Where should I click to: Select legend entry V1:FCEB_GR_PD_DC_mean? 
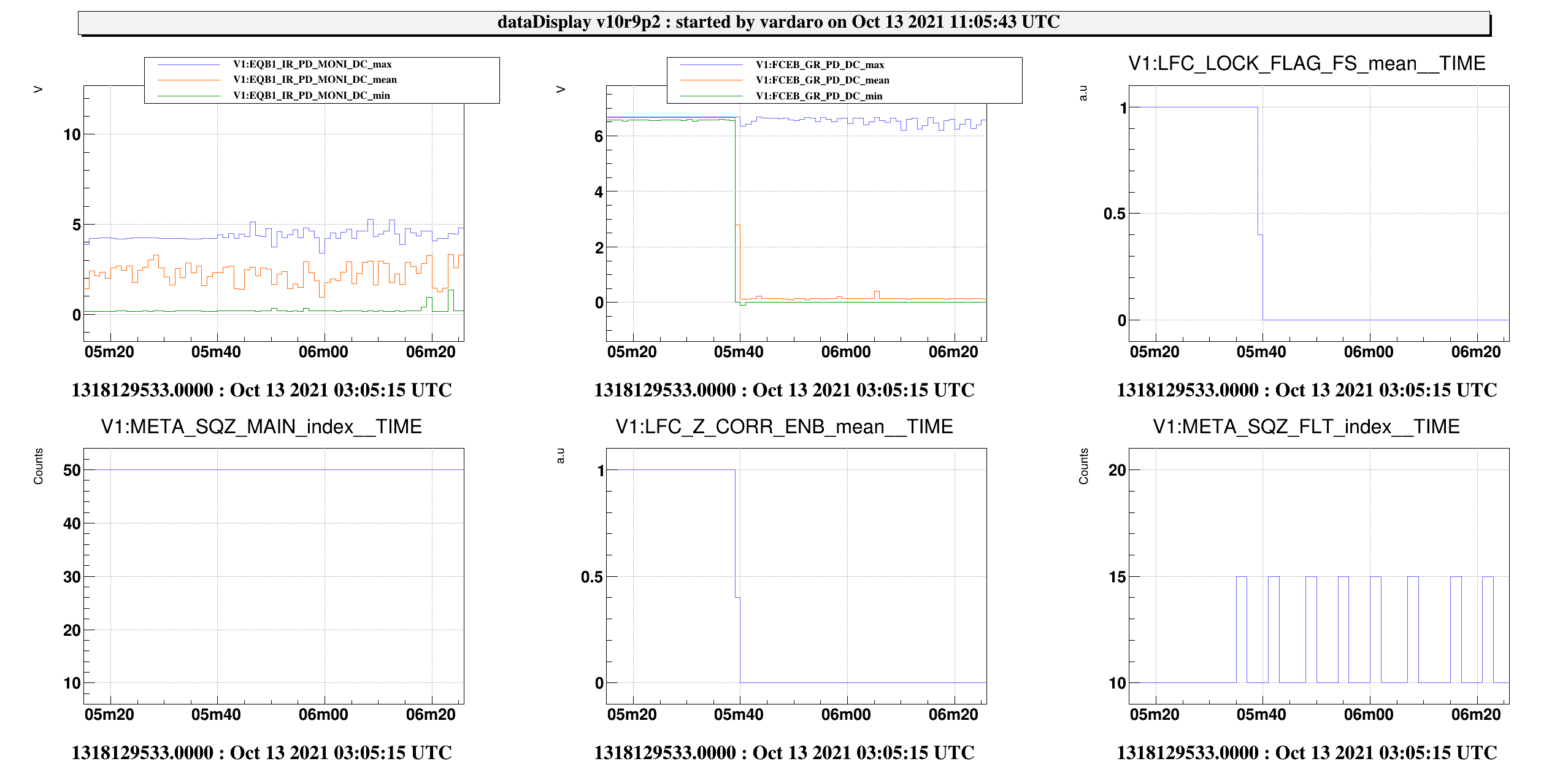click(x=823, y=80)
